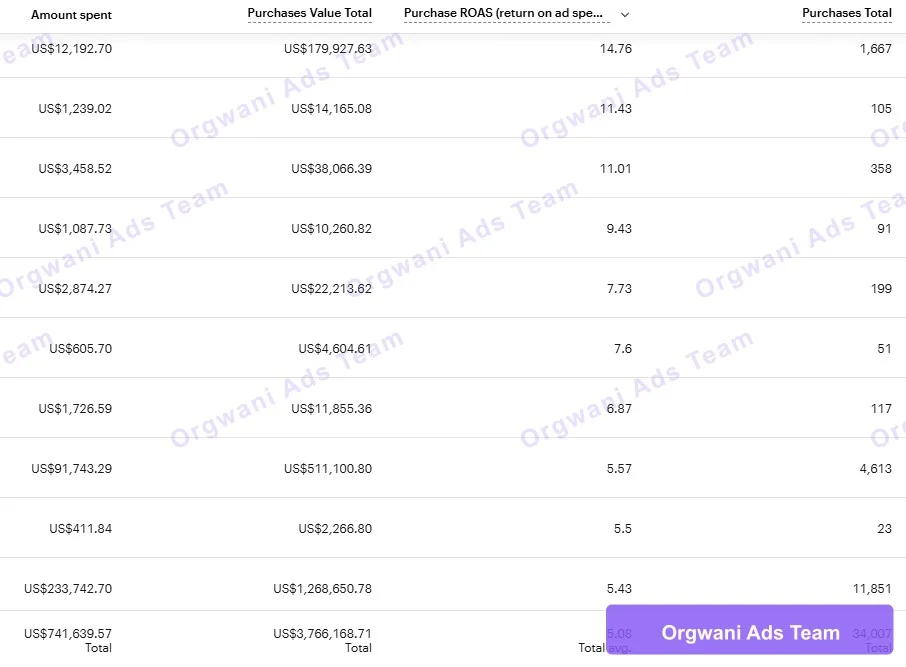Click the 14.76 ROAS value
906x667 pixels.
point(615,49)
